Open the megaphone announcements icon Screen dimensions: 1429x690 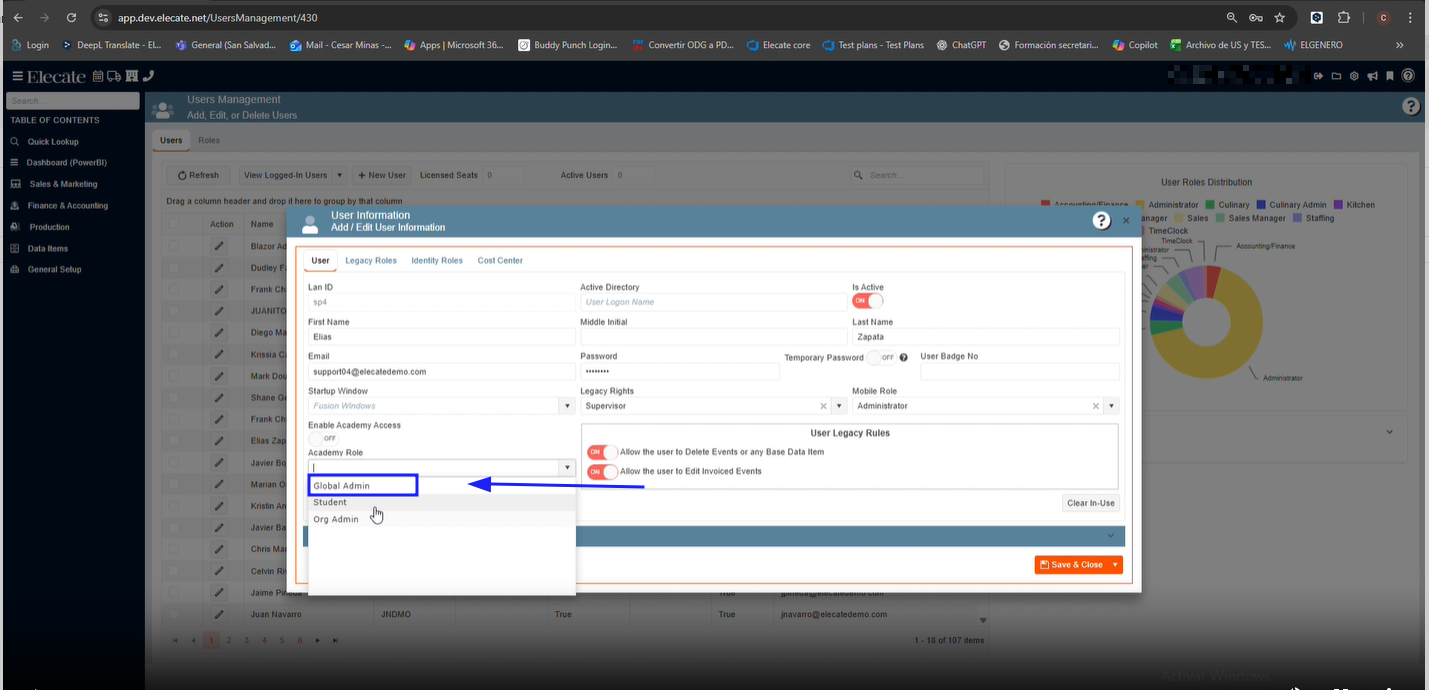[1372, 76]
